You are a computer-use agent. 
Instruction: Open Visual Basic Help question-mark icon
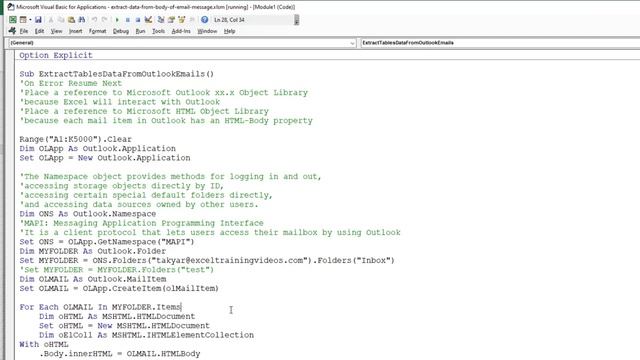[204, 20]
